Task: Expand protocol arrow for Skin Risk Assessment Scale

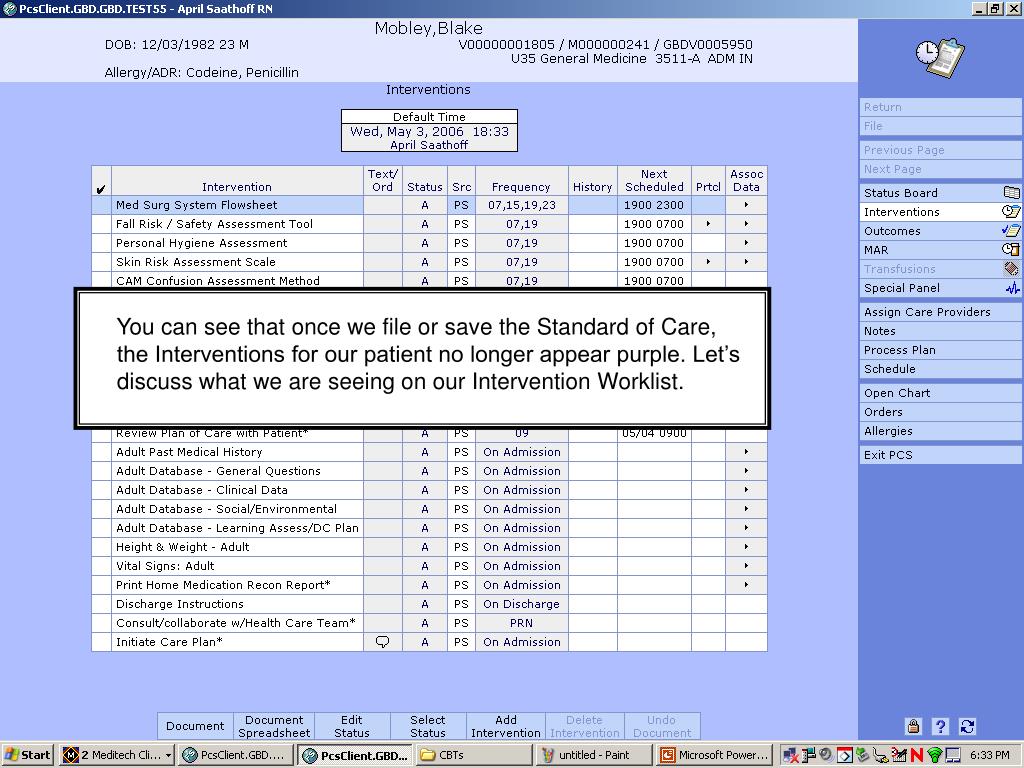Action: (x=708, y=262)
